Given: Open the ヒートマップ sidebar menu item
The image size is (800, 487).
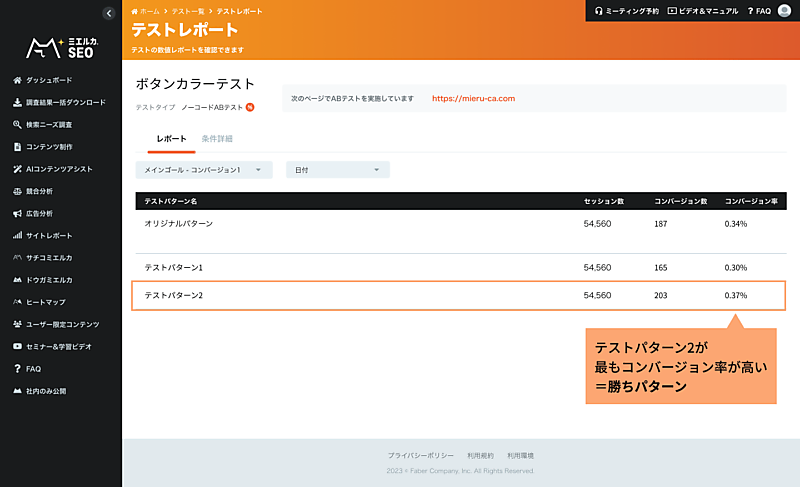Looking at the screenshot, I should tap(46, 302).
